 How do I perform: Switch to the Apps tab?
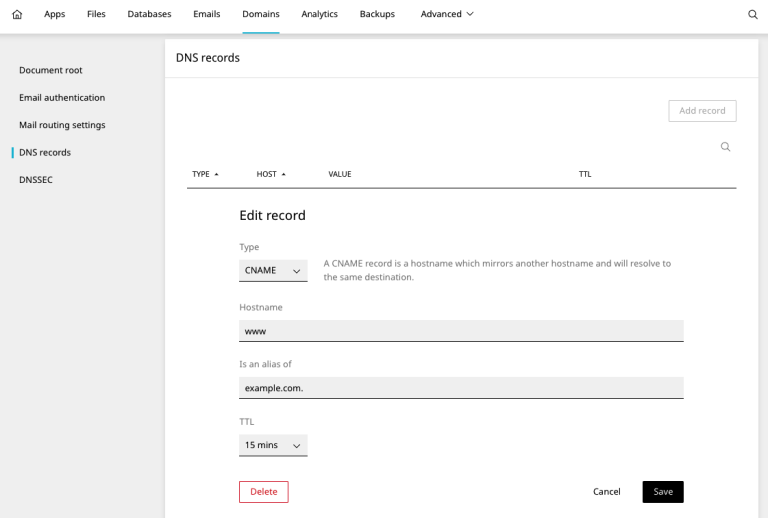tap(54, 14)
